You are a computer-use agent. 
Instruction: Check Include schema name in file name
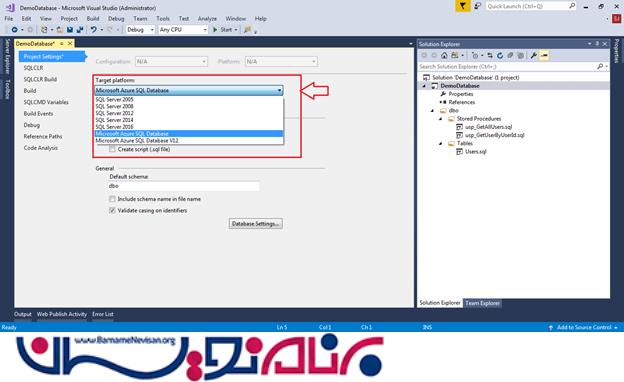(112, 199)
